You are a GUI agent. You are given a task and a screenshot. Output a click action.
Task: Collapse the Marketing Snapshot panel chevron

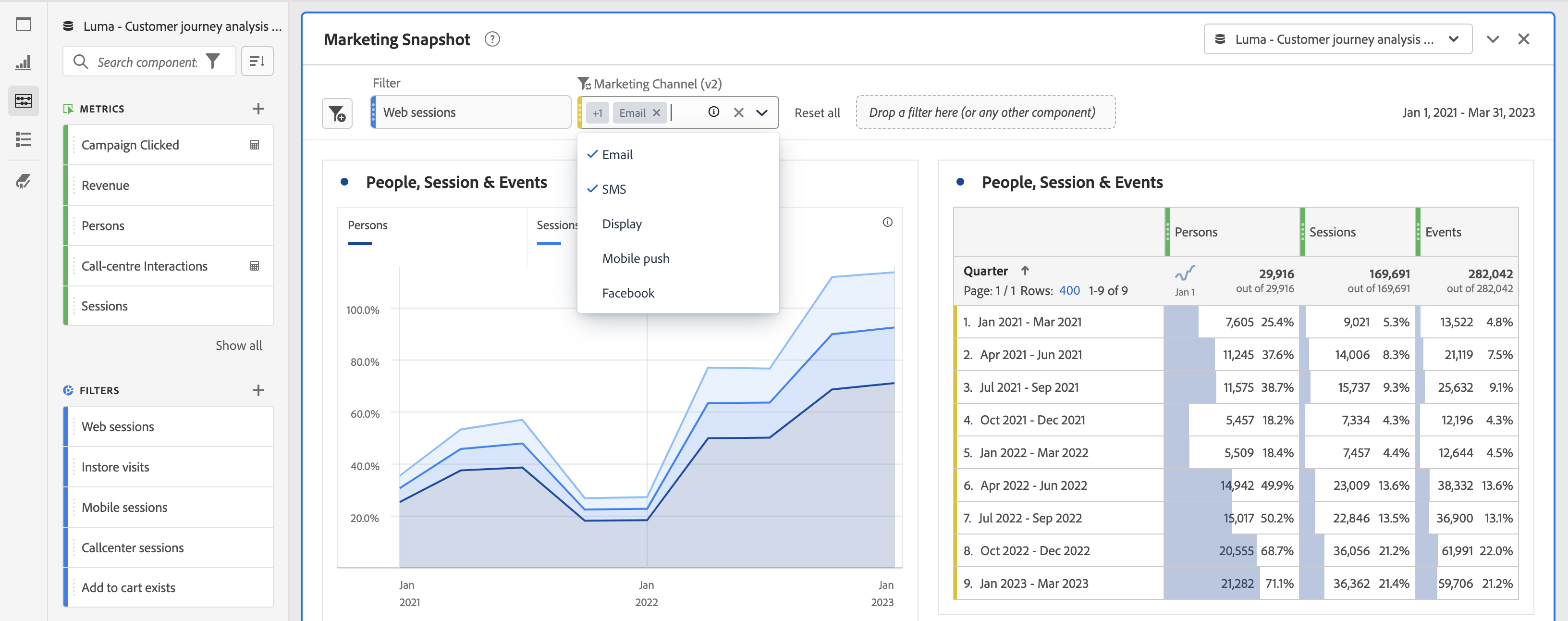[1493, 39]
